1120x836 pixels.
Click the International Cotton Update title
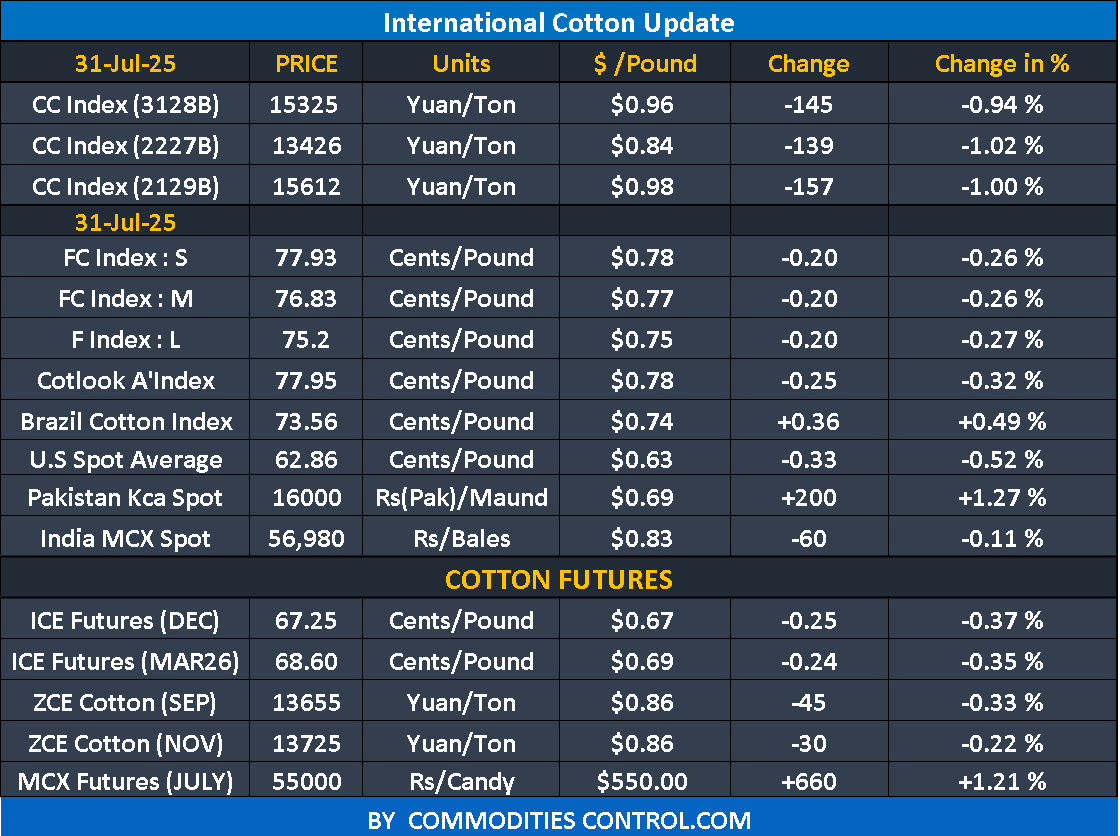click(559, 22)
